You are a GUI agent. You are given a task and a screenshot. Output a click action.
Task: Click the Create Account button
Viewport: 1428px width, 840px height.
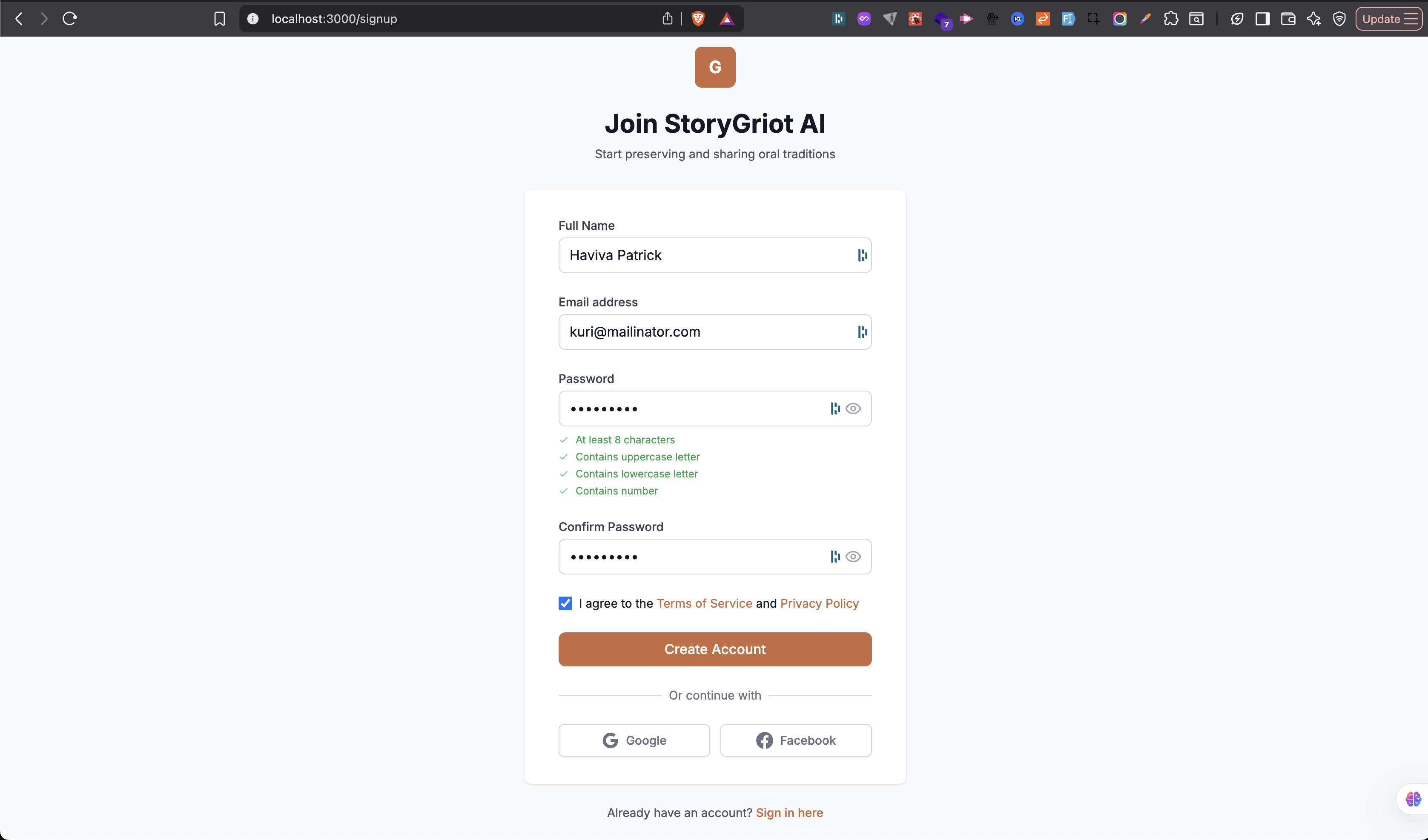point(714,649)
